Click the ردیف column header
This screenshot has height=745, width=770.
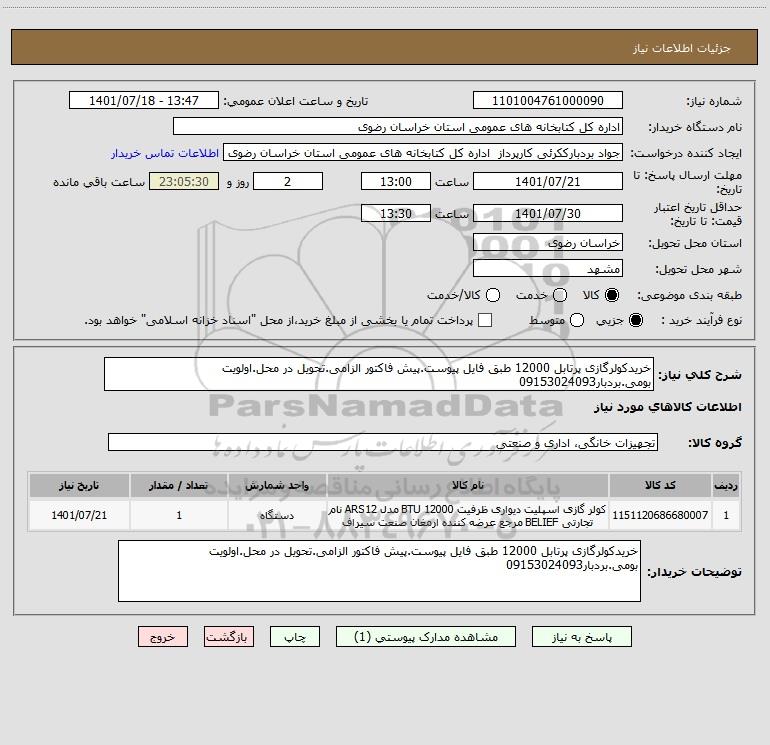726,485
